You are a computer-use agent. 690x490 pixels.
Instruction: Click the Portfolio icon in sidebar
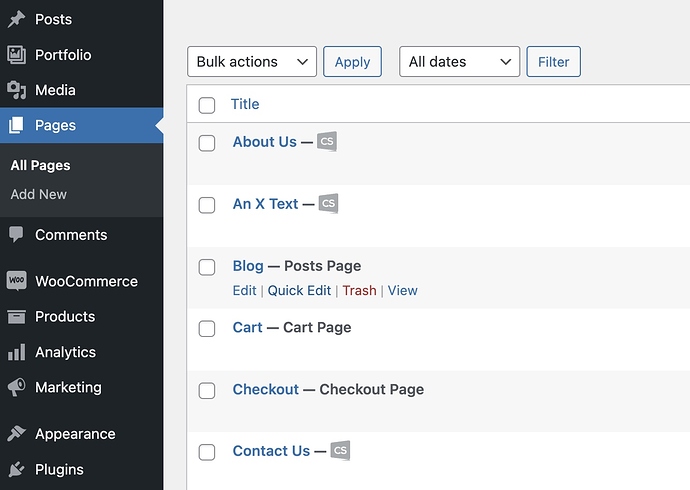(16, 55)
